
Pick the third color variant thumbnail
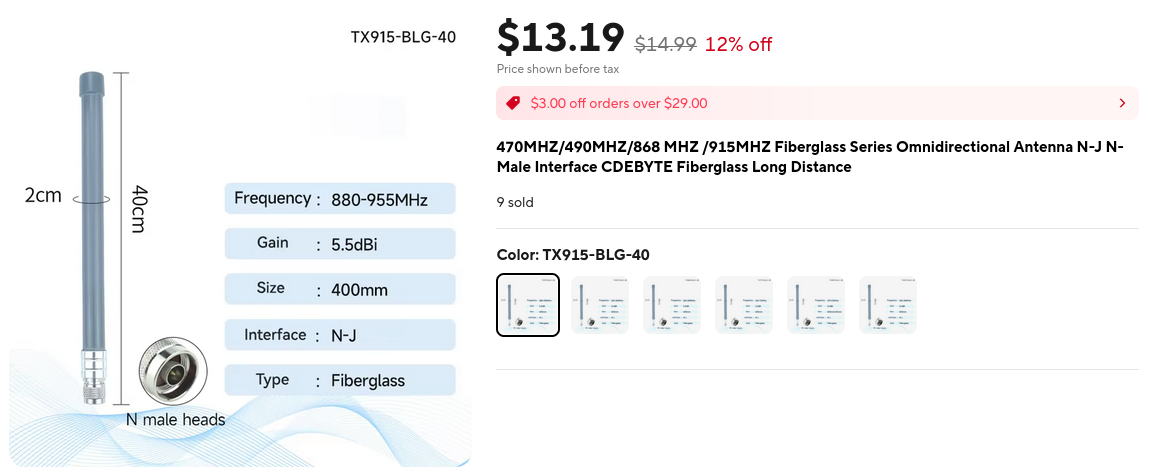tap(672, 305)
